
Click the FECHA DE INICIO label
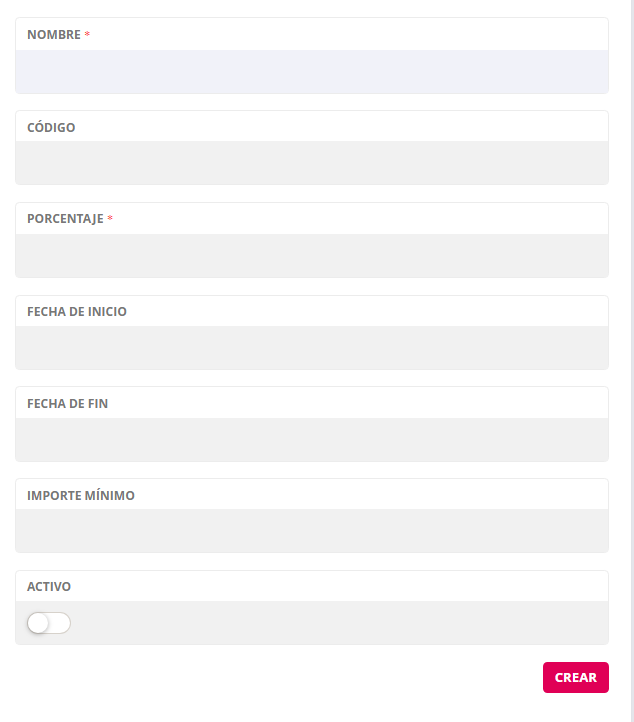77,311
